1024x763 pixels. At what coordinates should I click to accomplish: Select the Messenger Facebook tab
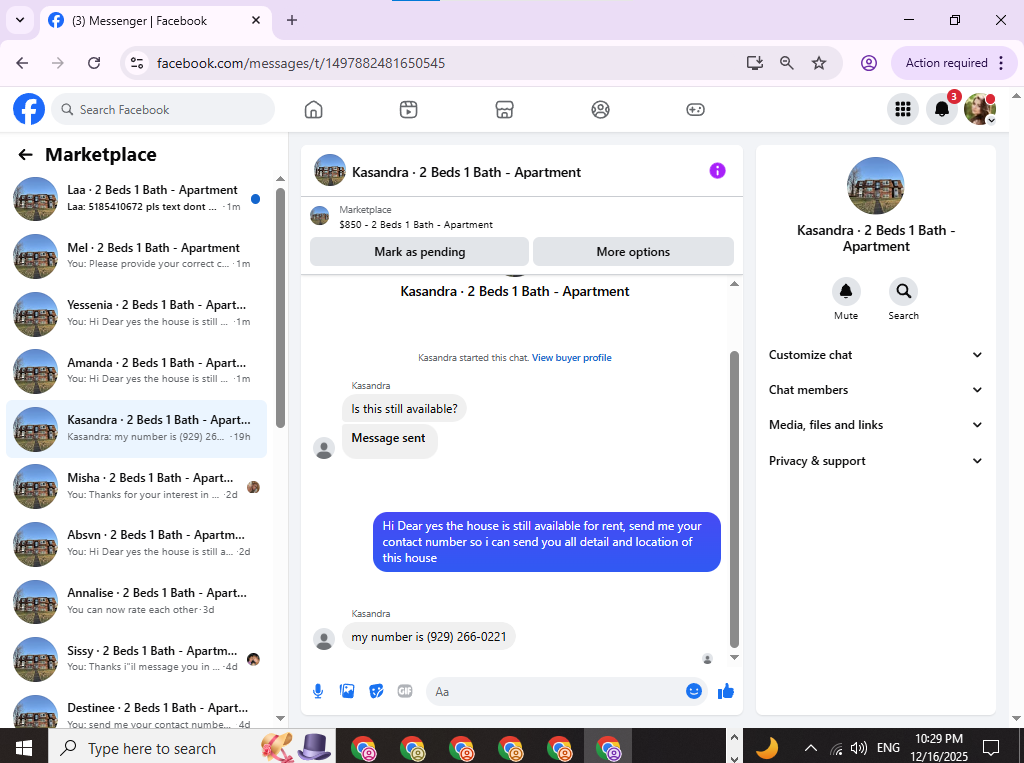pos(155,20)
